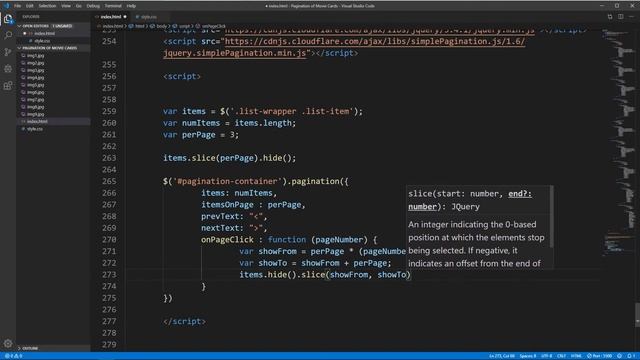Click 'perPage' on line 261

click(x=198, y=135)
